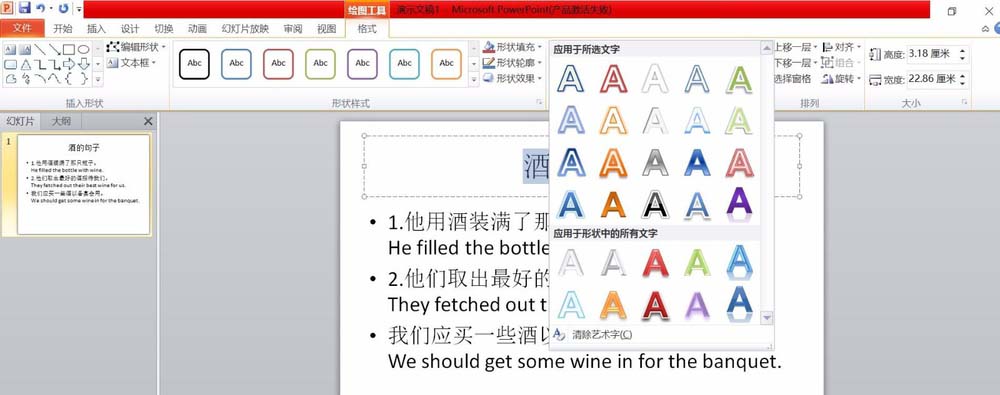The width and height of the screenshot is (1000, 395).
Task: Switch to the Review (审阅) tab
Action: [x=293, y=29]
